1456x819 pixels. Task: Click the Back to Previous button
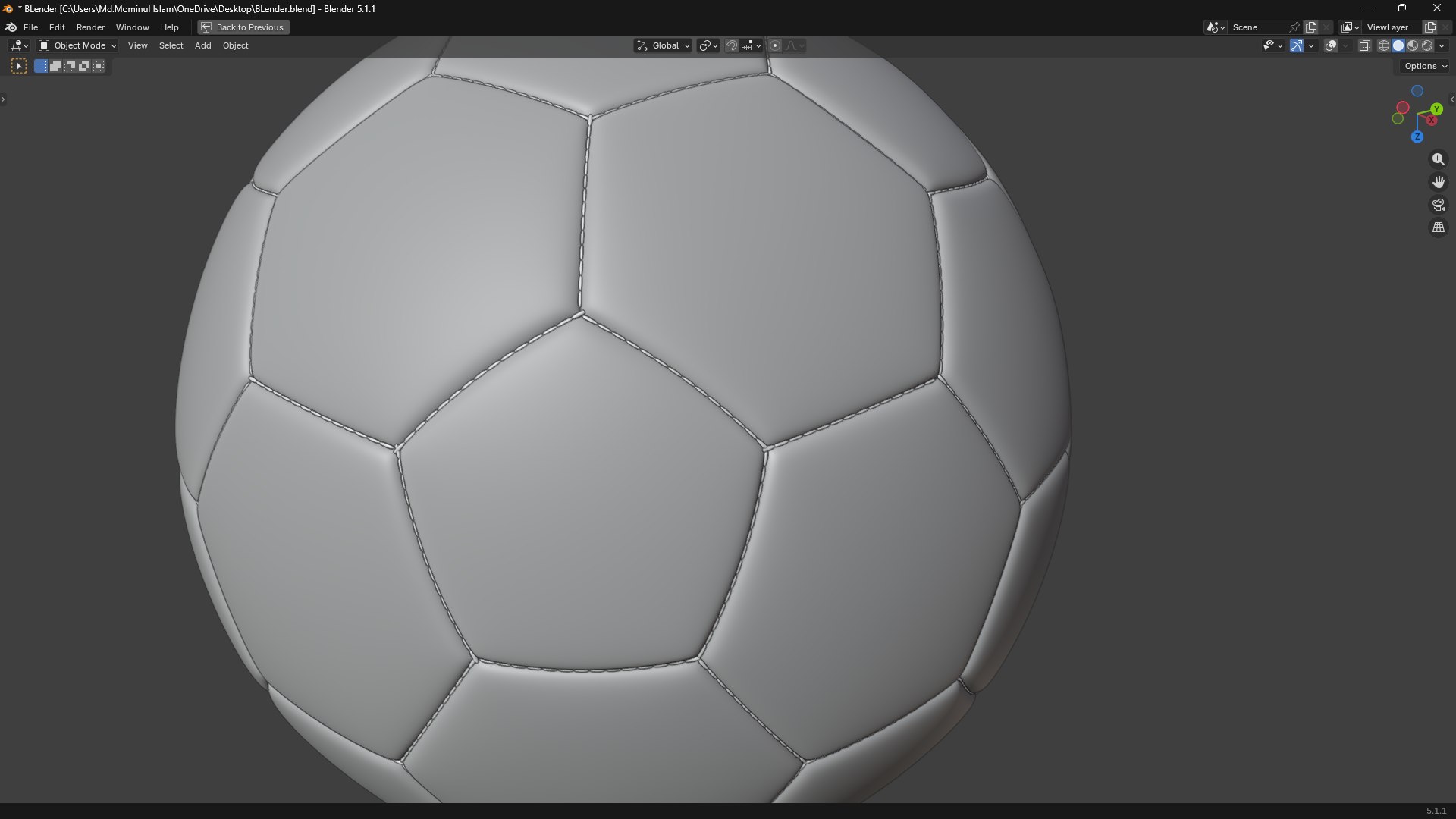point(243,27)
